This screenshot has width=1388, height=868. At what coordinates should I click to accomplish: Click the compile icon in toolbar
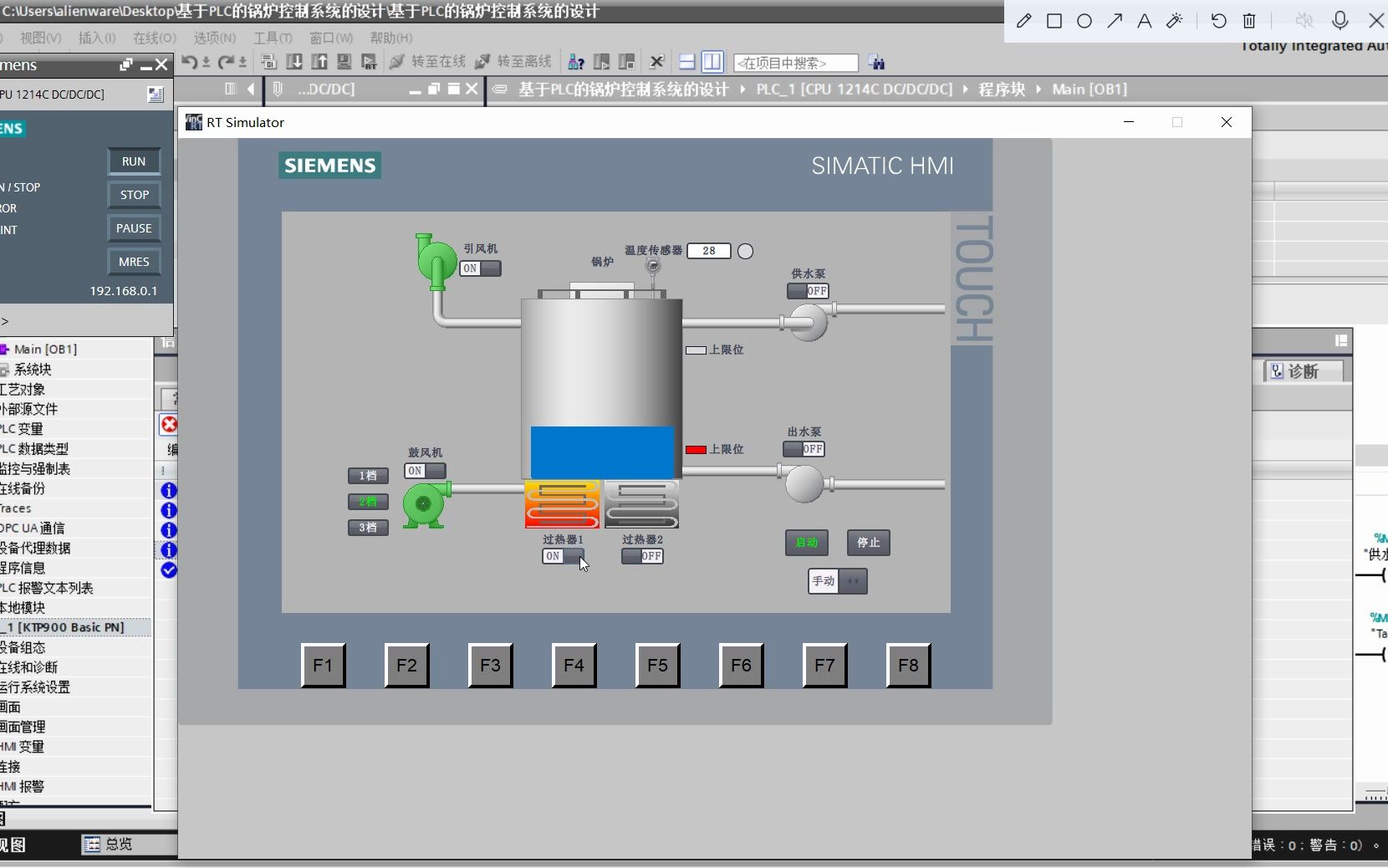click(x=268, y=62)
